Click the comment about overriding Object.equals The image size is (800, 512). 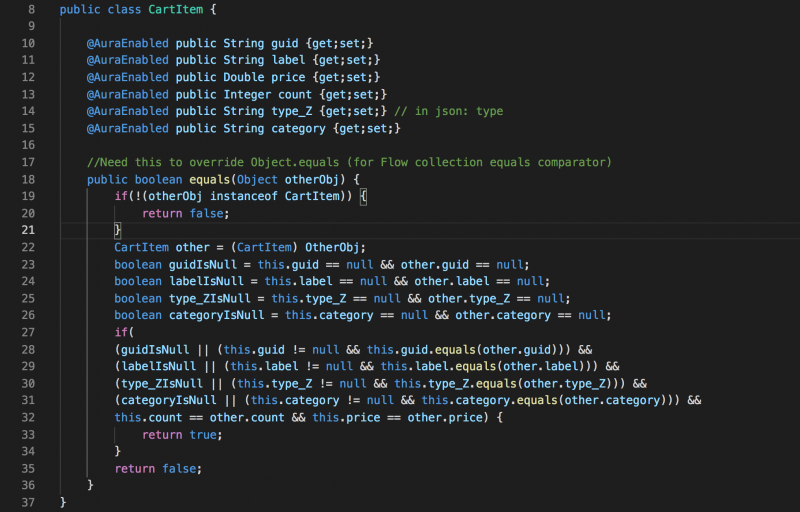pyautogui.click(x=349, y=162)
